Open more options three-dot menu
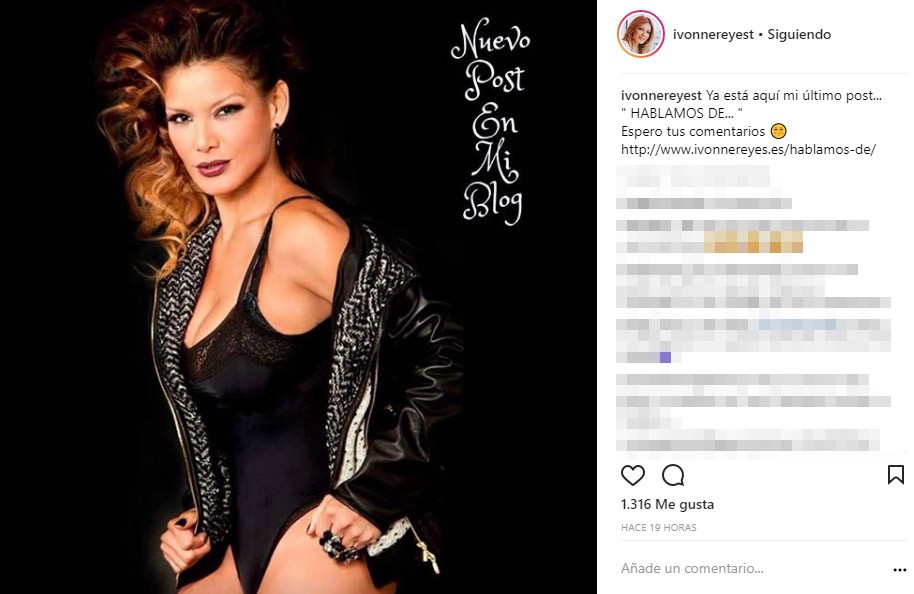This screenshot has width=914, height=594. coord(899,570)
